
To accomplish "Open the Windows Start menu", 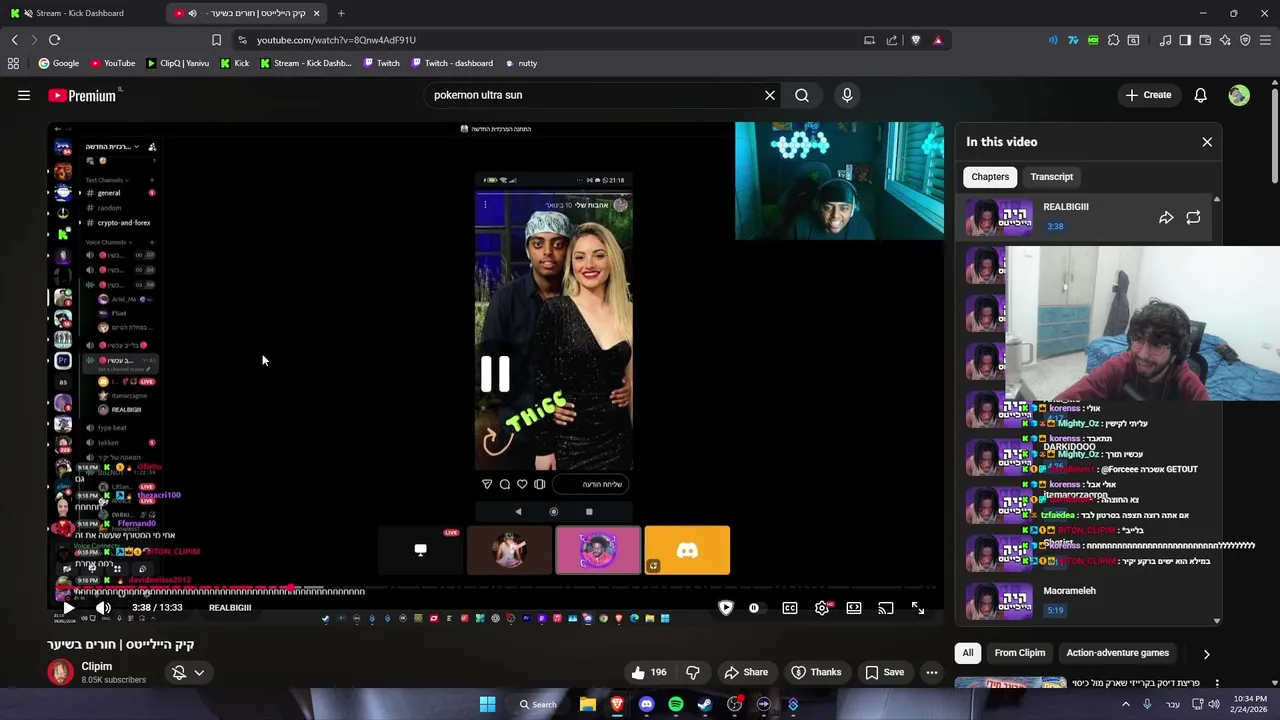I will click(x=487, y=704).
